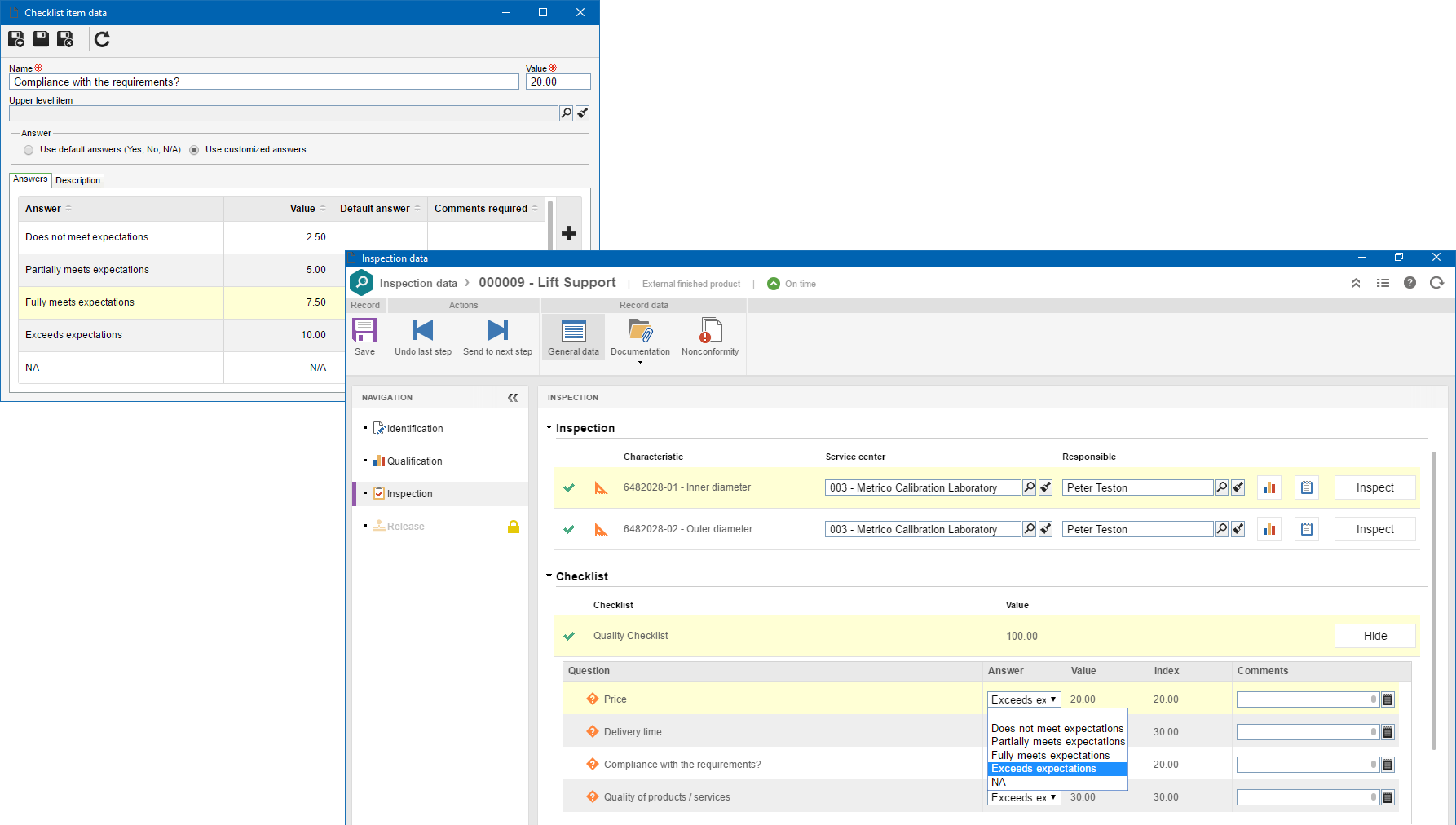
Task: Select Use default answers radio button
Action: coord(29,150)
